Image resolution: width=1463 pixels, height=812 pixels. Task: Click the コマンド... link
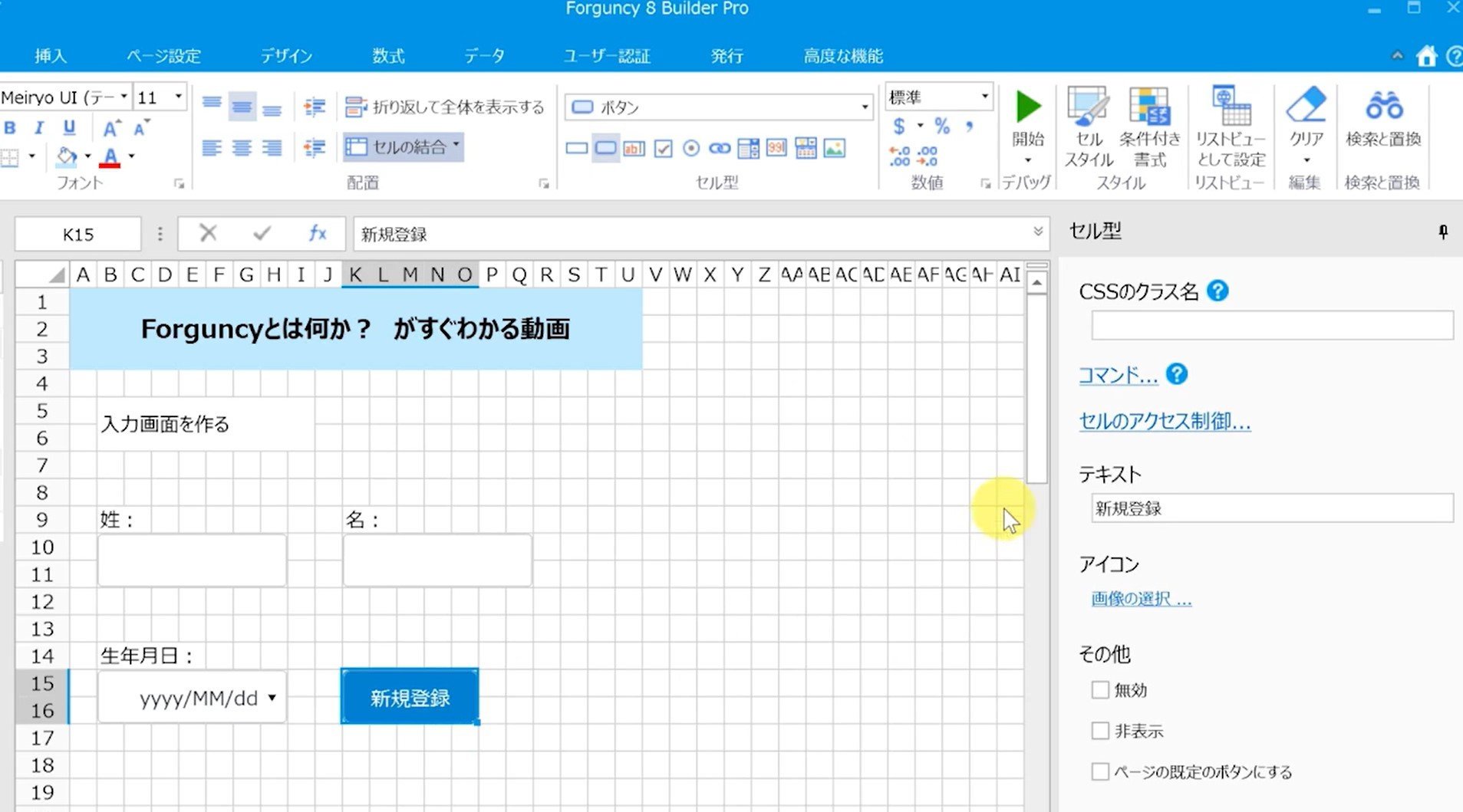point(1118,375)
